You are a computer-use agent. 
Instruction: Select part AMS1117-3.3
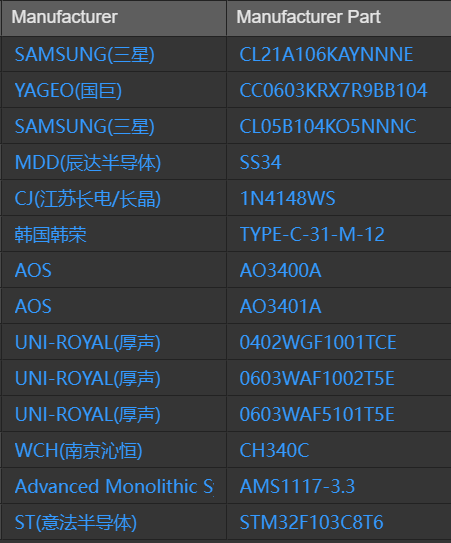[297, 487]
